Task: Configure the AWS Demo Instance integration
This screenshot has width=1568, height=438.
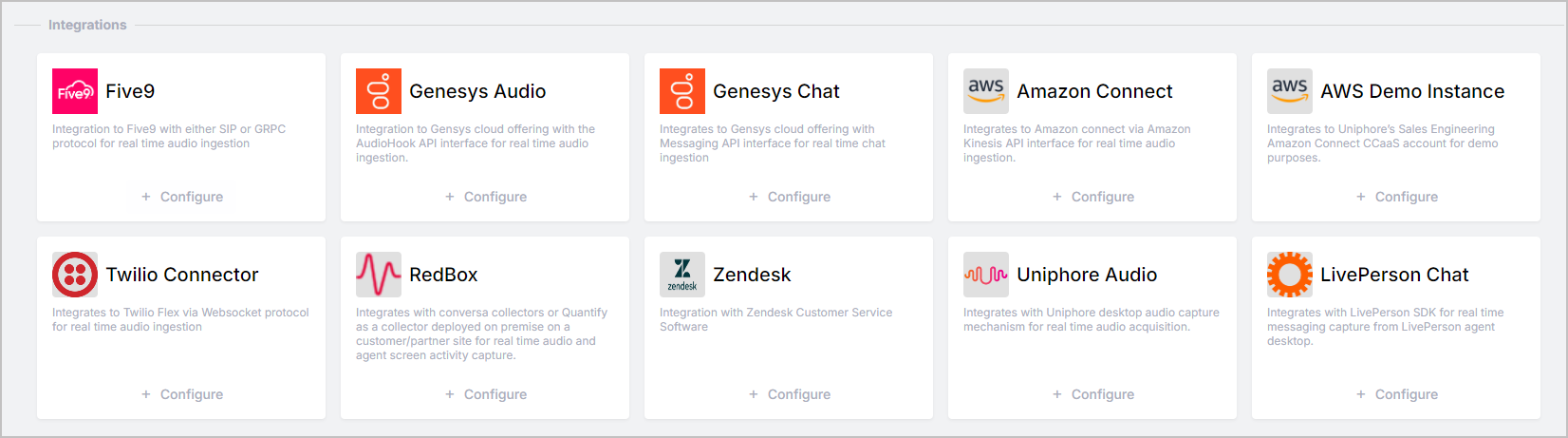Action: (1396, 197)
